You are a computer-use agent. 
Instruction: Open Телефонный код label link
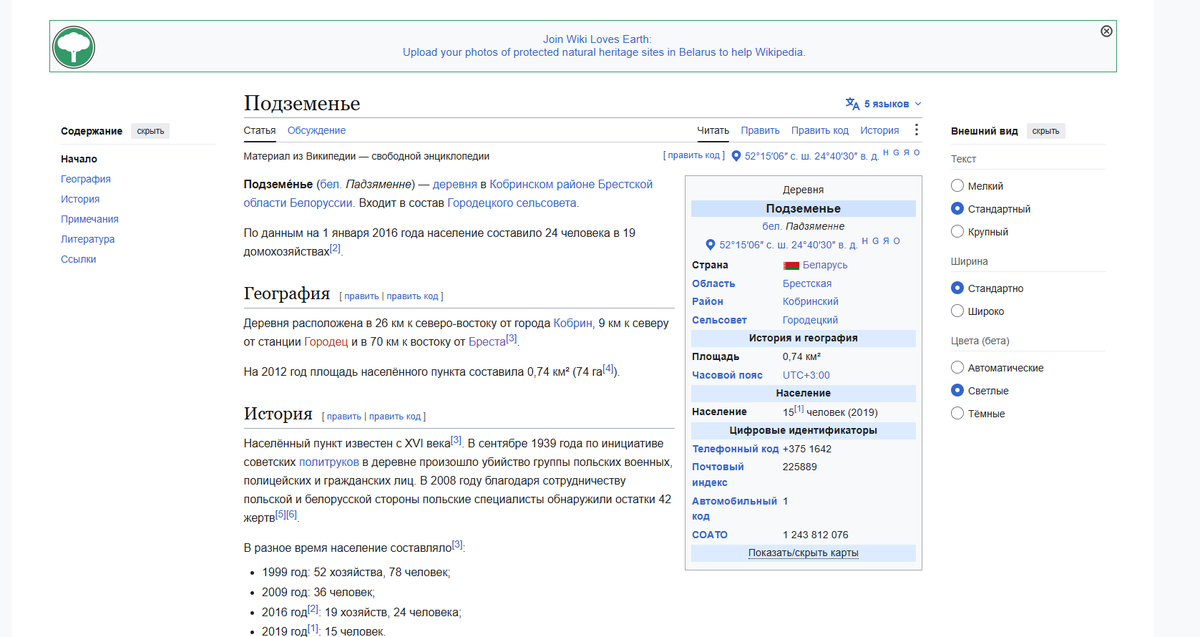pyautogui.click(x=735, y=449)
